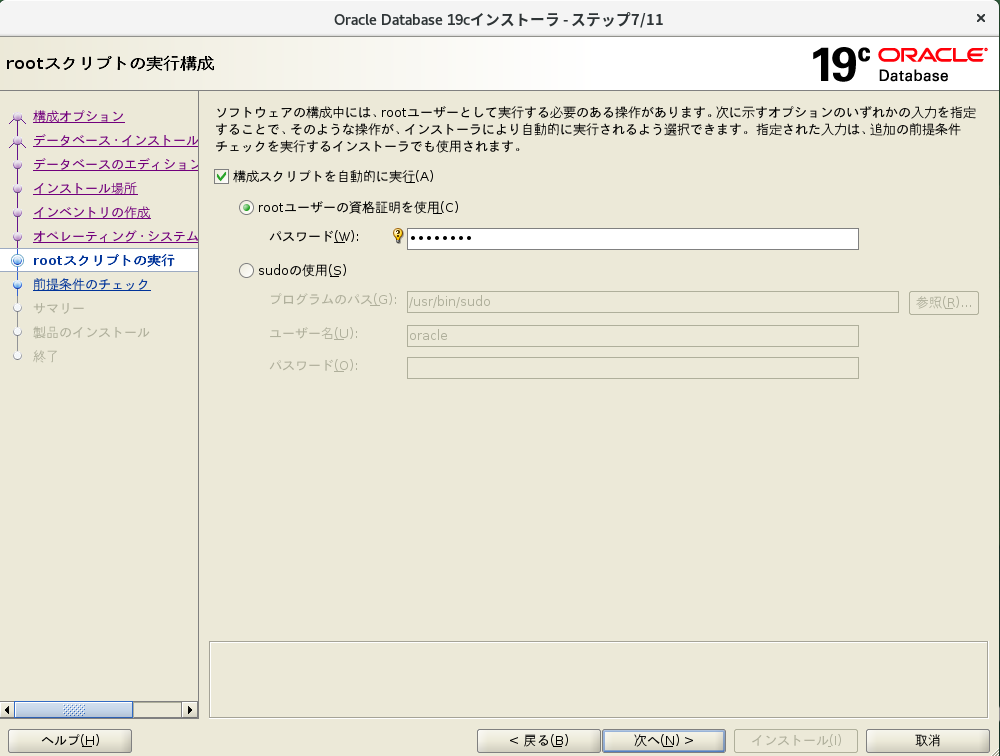Click the step bullet beside インストール場所
Screen dimensions: 1000x756
pos(17,189)
